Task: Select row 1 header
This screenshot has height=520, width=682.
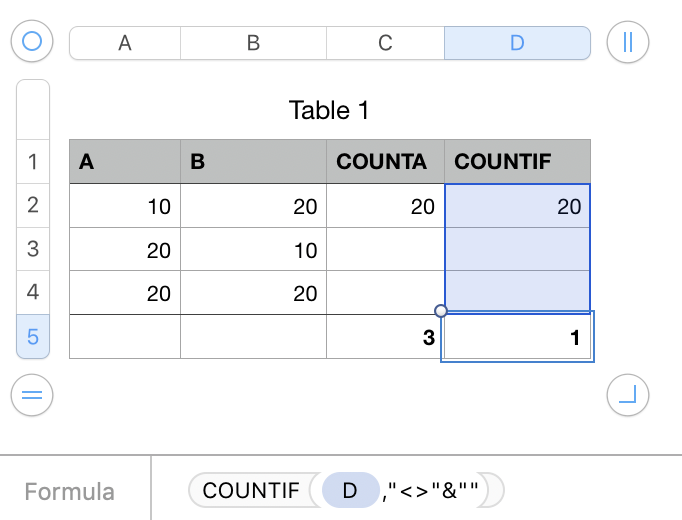Action: 33,162
